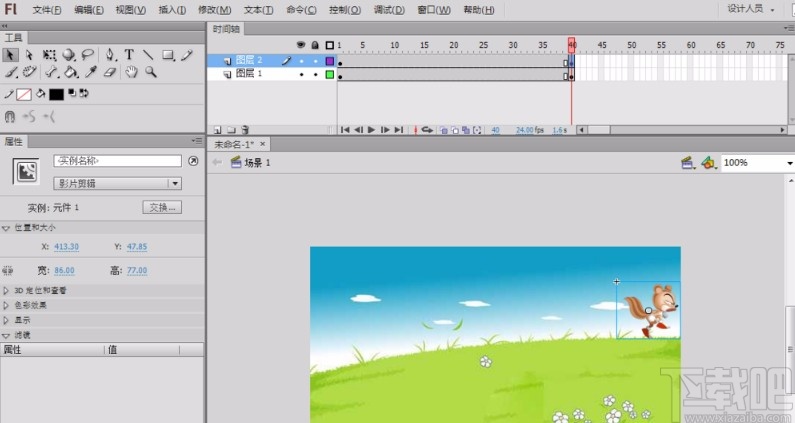
Task: Click the delete layer trash icon
Action: (245, 130)
